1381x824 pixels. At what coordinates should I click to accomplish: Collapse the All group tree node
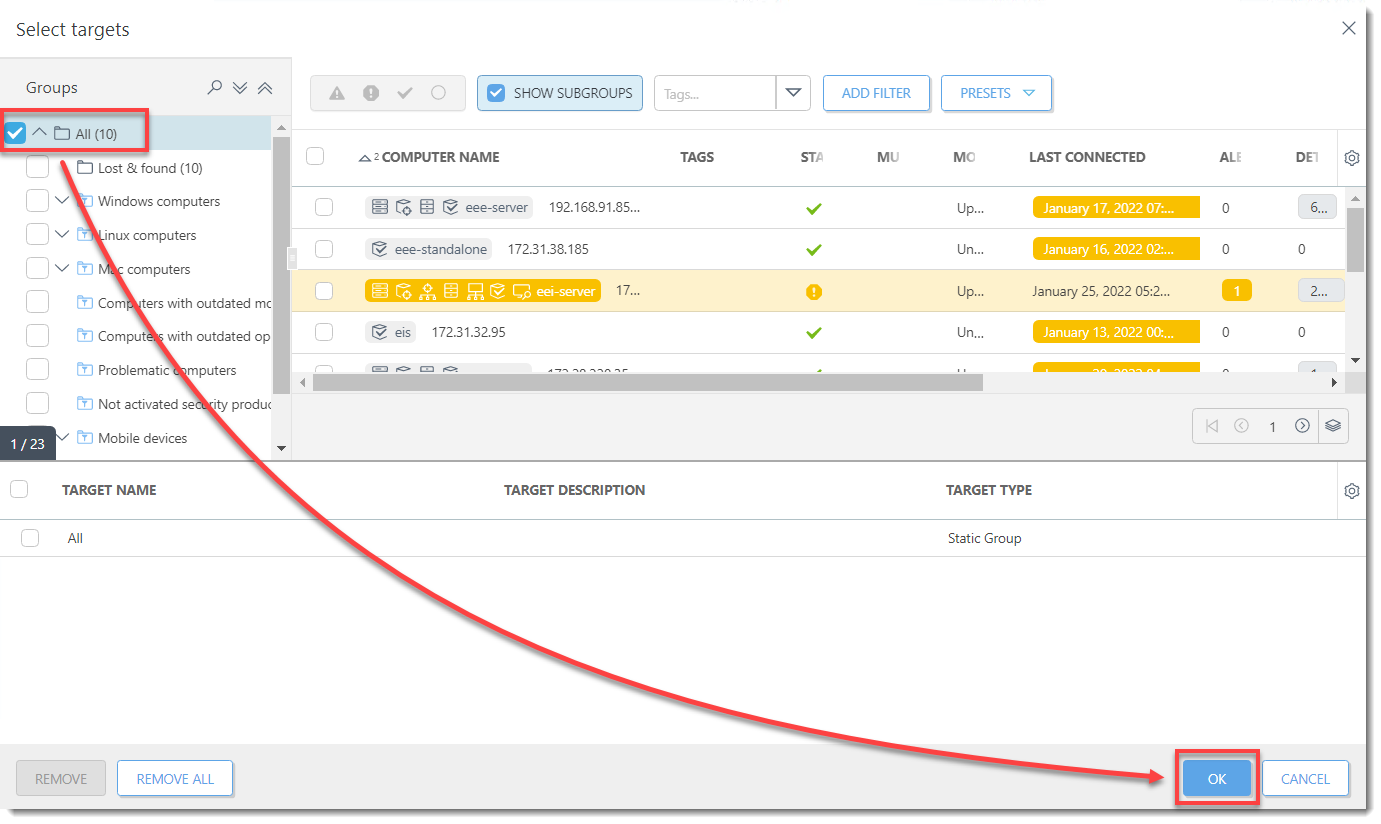[x=40, y=132]
